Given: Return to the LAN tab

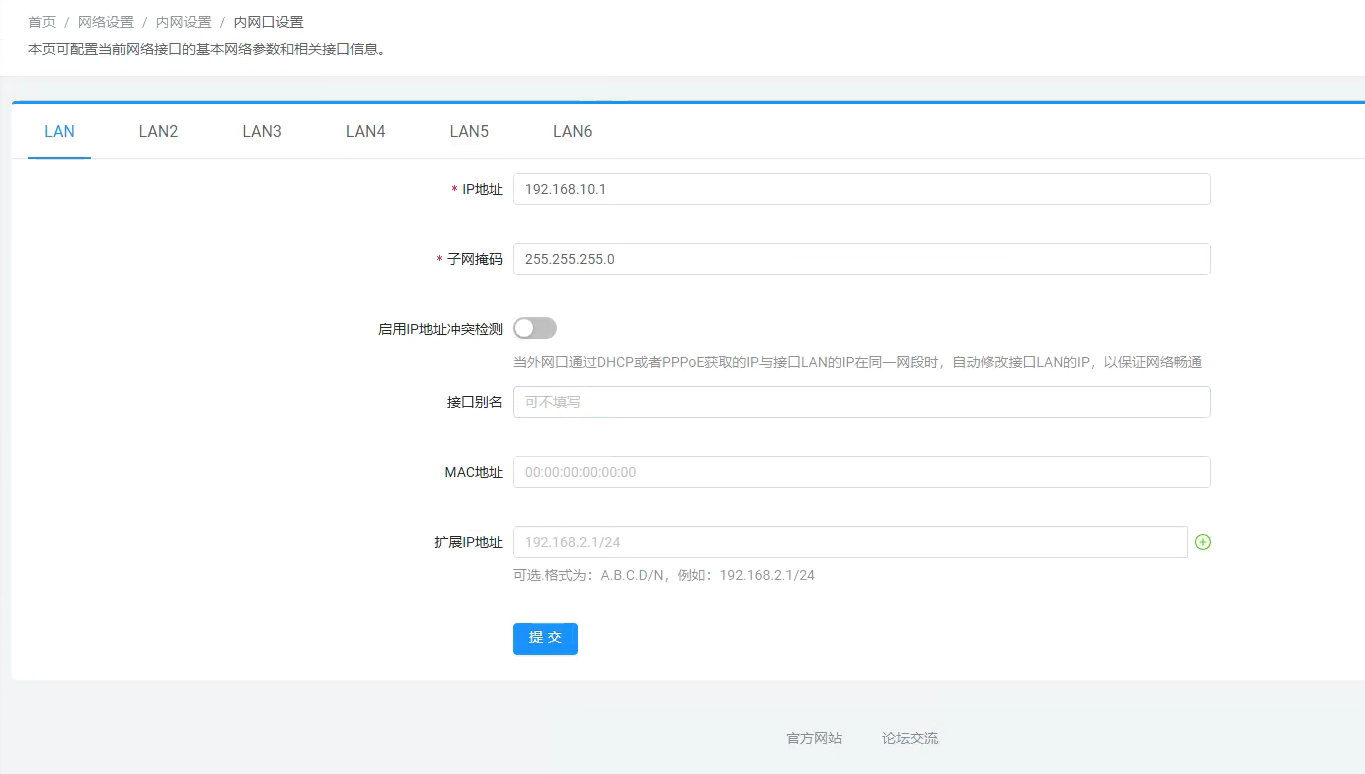Looking at the screenshot, I should [x=59, y=131].
